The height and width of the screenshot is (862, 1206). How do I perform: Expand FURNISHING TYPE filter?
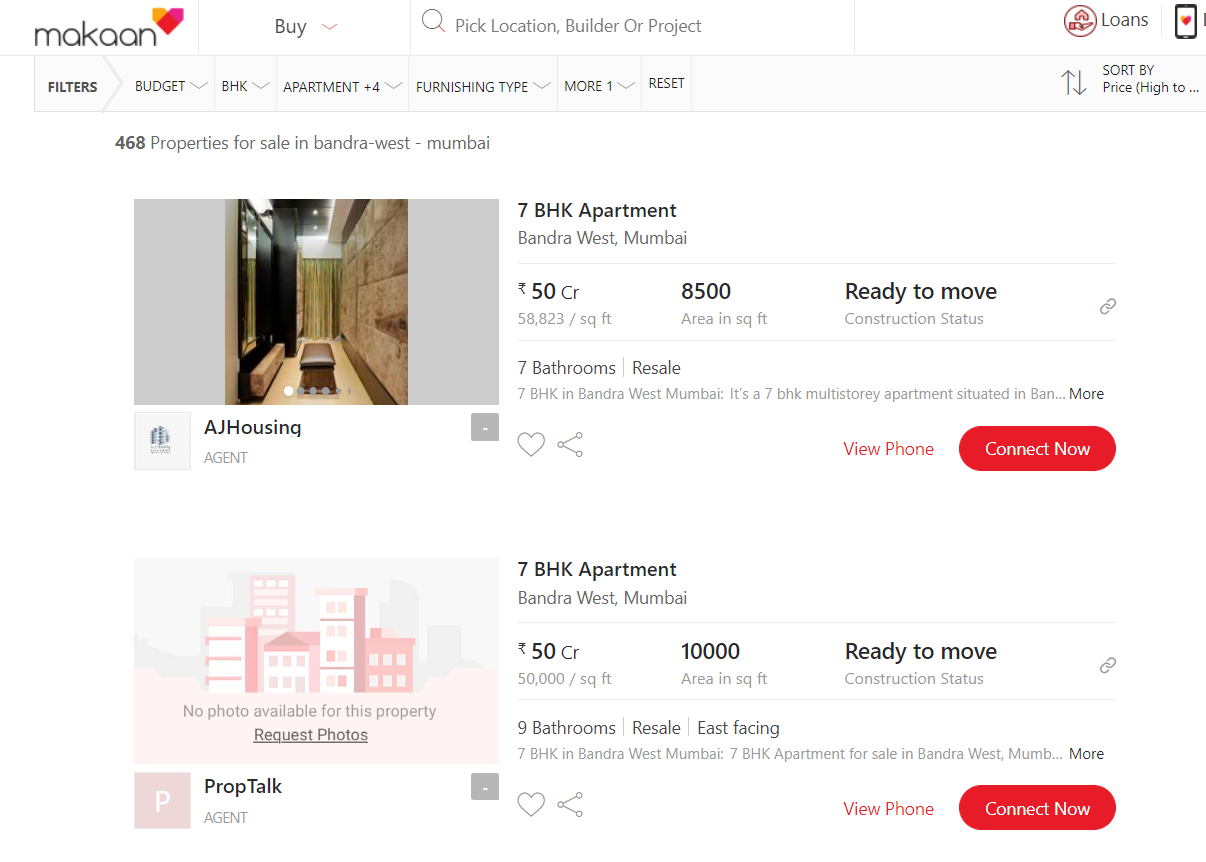pyautogui.click(x=483, y=86)
